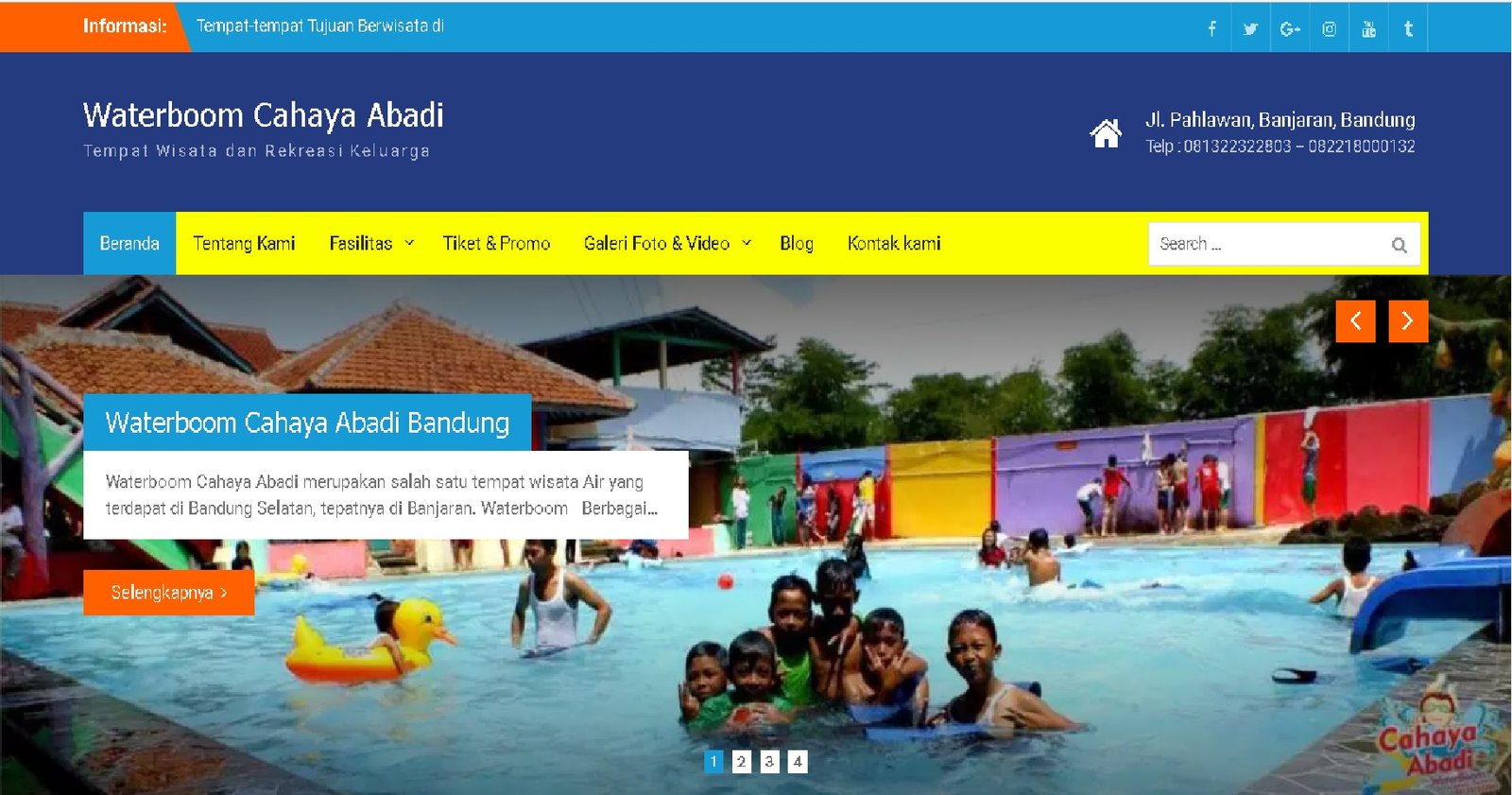Jump to slide 2 in pagination
The image size is (1512, 795).
pos(742,761)
